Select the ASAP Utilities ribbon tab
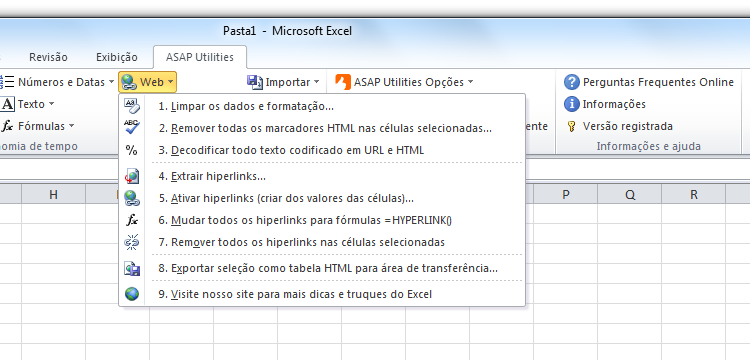Image resolution: width=750 pixels, height=360 pixels. click(x=200, y=57)
